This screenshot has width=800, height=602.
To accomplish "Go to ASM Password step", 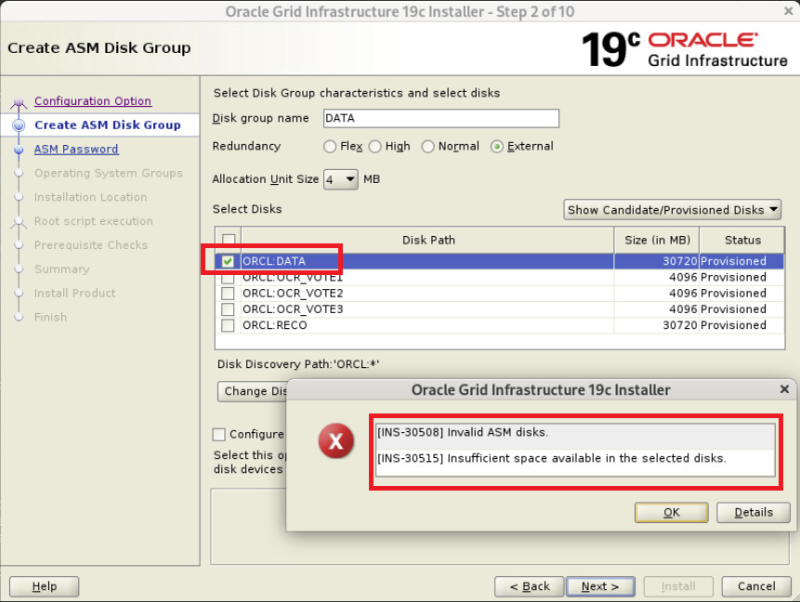I will tap(76, 149).
